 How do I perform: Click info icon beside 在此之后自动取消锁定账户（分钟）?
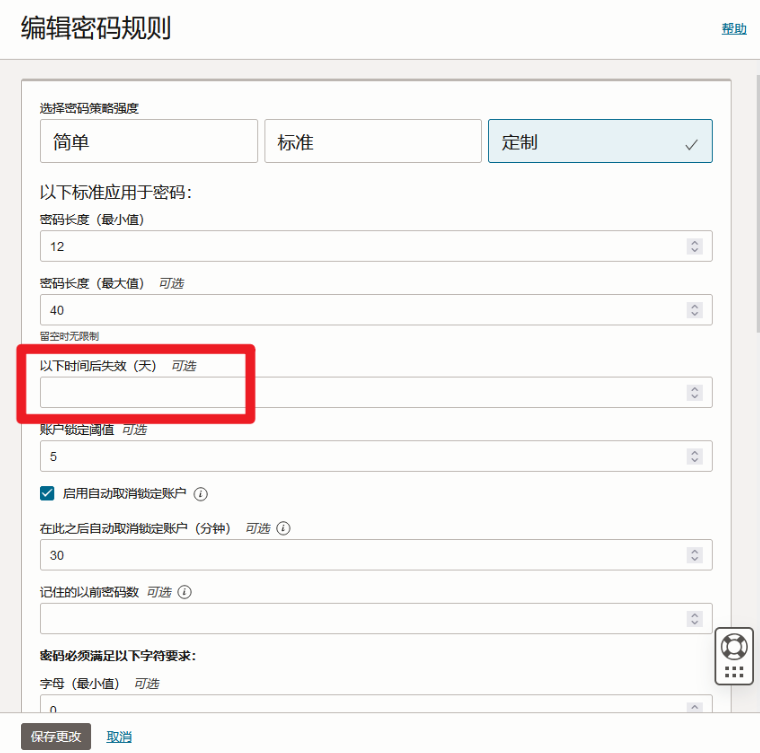pyautogui.click(x=283, y=529)
